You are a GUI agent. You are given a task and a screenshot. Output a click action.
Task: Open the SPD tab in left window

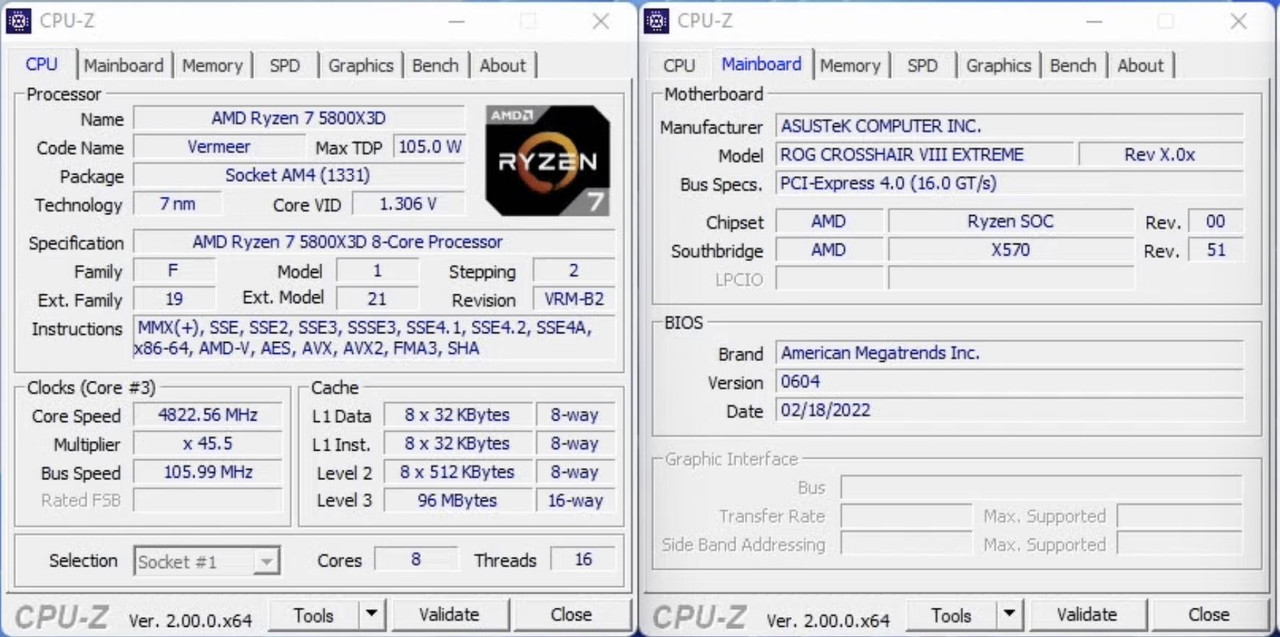pos(284,65)
